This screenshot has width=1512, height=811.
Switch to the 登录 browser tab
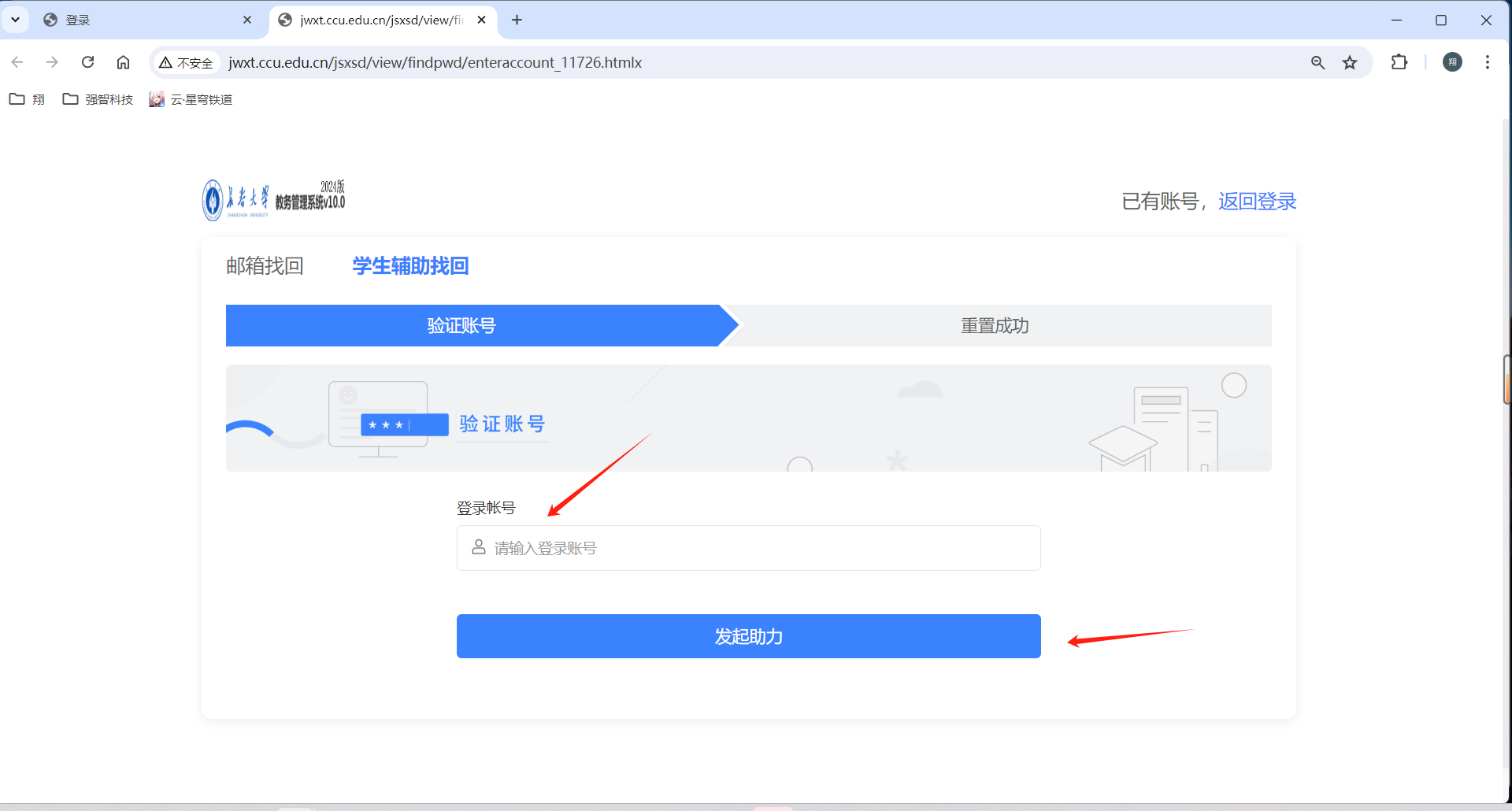coord(142,20)
